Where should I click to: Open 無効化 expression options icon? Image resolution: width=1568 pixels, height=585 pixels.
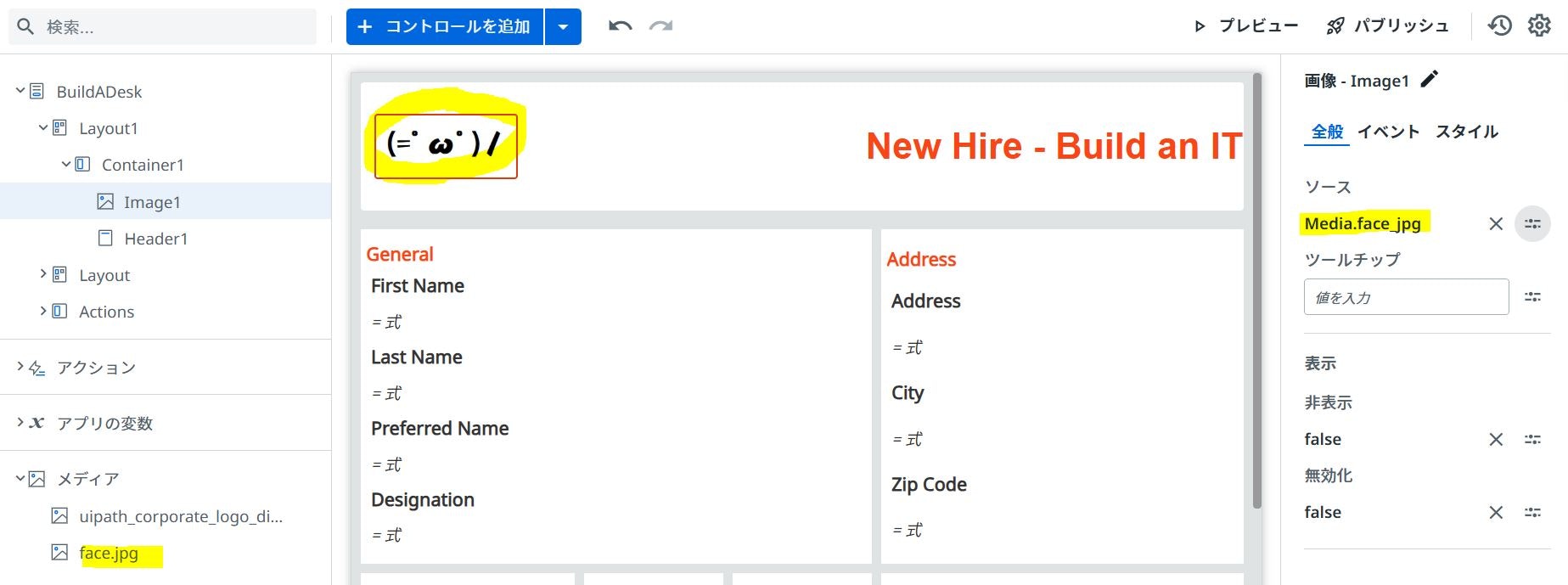tap(1532, 512)
